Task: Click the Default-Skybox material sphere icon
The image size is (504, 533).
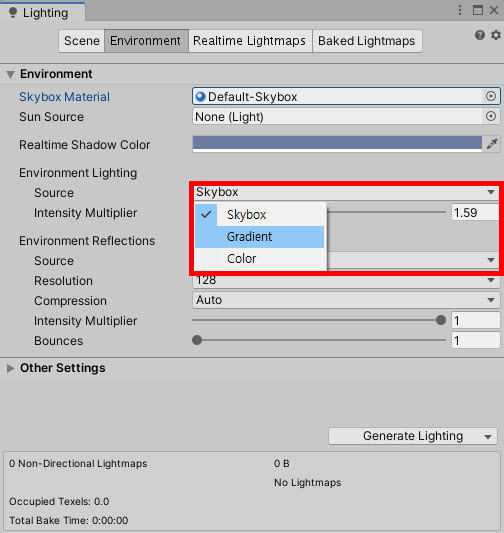Action: point(201,97)
